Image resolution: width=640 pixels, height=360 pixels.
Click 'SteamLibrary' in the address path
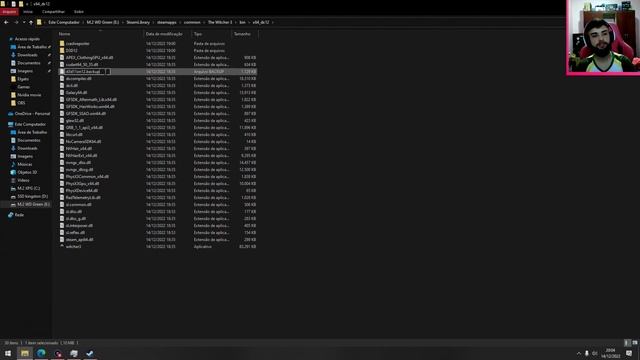tap(138, 22)
